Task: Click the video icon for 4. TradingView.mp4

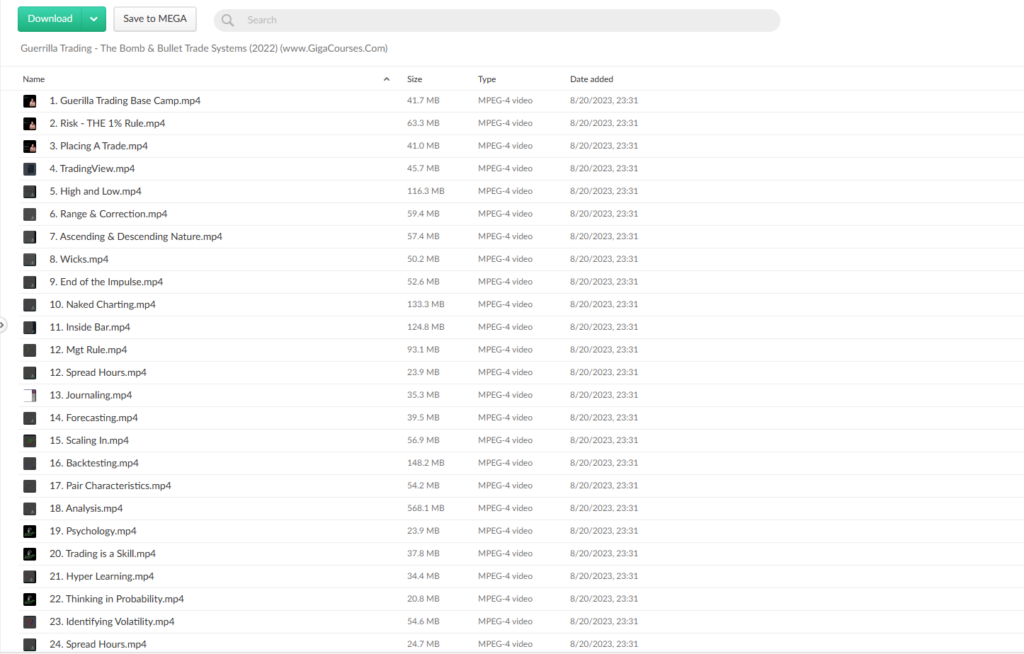Action: (x=30, y=169)
